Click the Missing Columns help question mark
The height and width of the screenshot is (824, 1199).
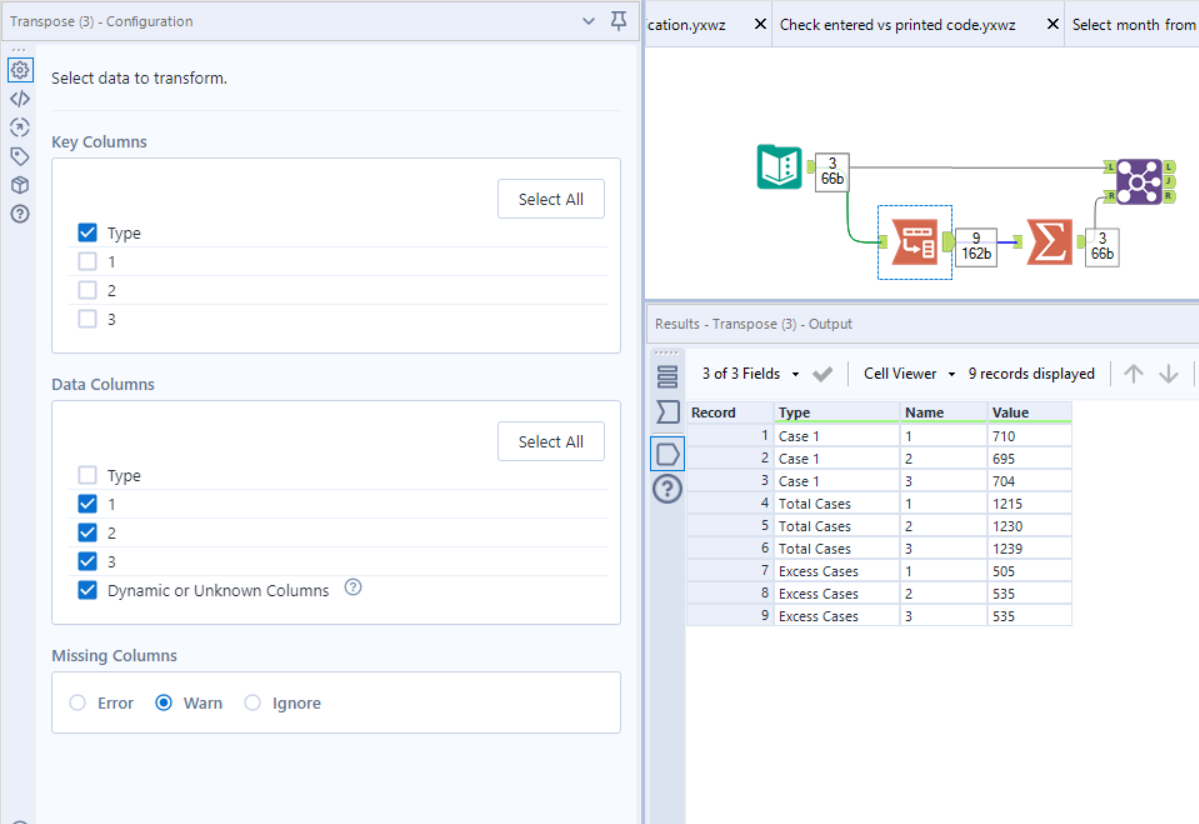(352, 589)
